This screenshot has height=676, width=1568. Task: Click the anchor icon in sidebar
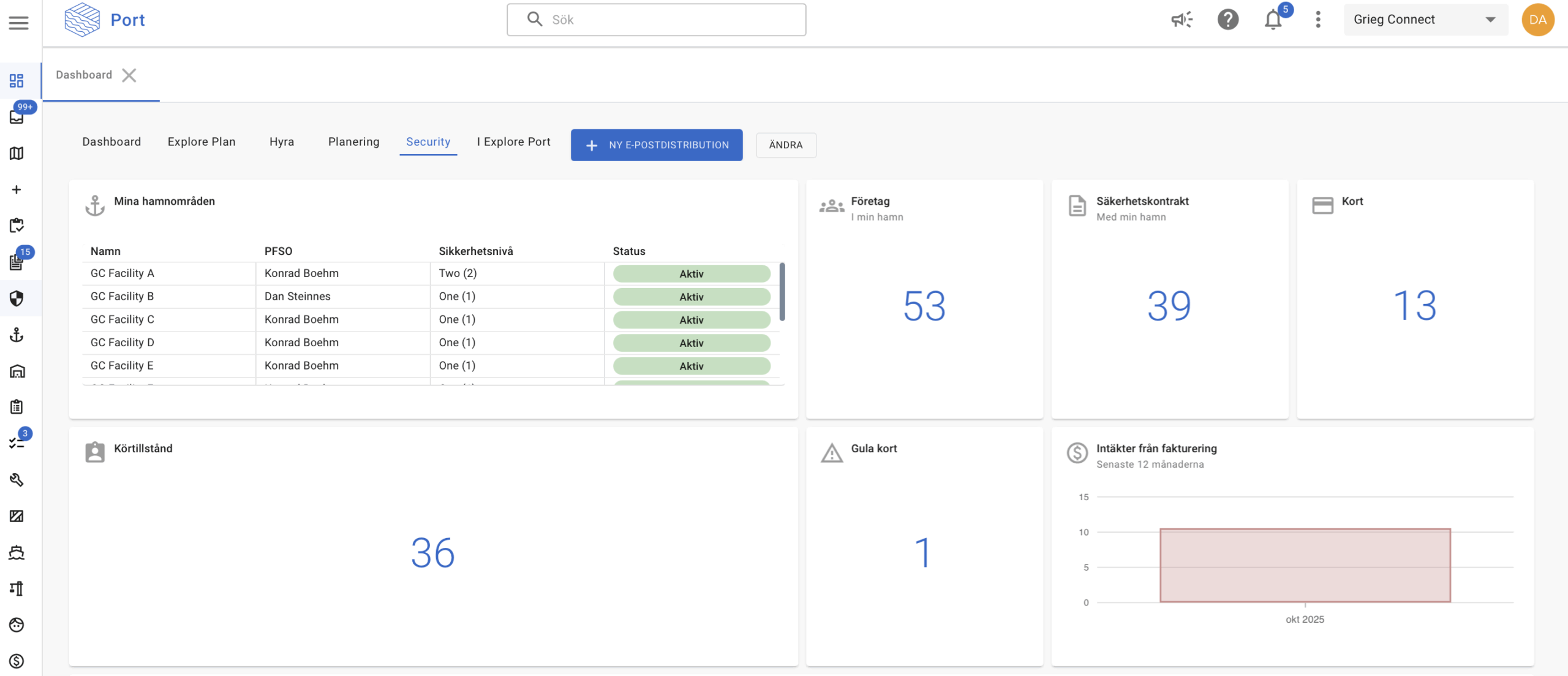pyautogui.click(x=17, y=335)
